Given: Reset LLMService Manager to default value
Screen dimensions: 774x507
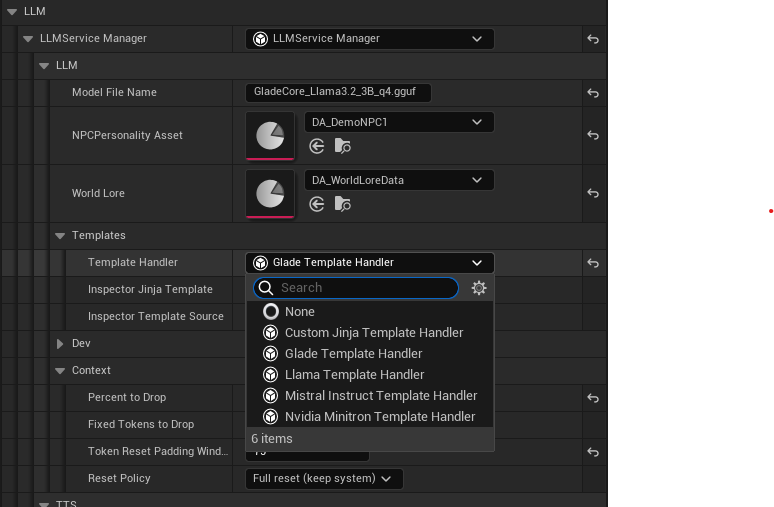Looking at the screenshot, I should 593,39.
